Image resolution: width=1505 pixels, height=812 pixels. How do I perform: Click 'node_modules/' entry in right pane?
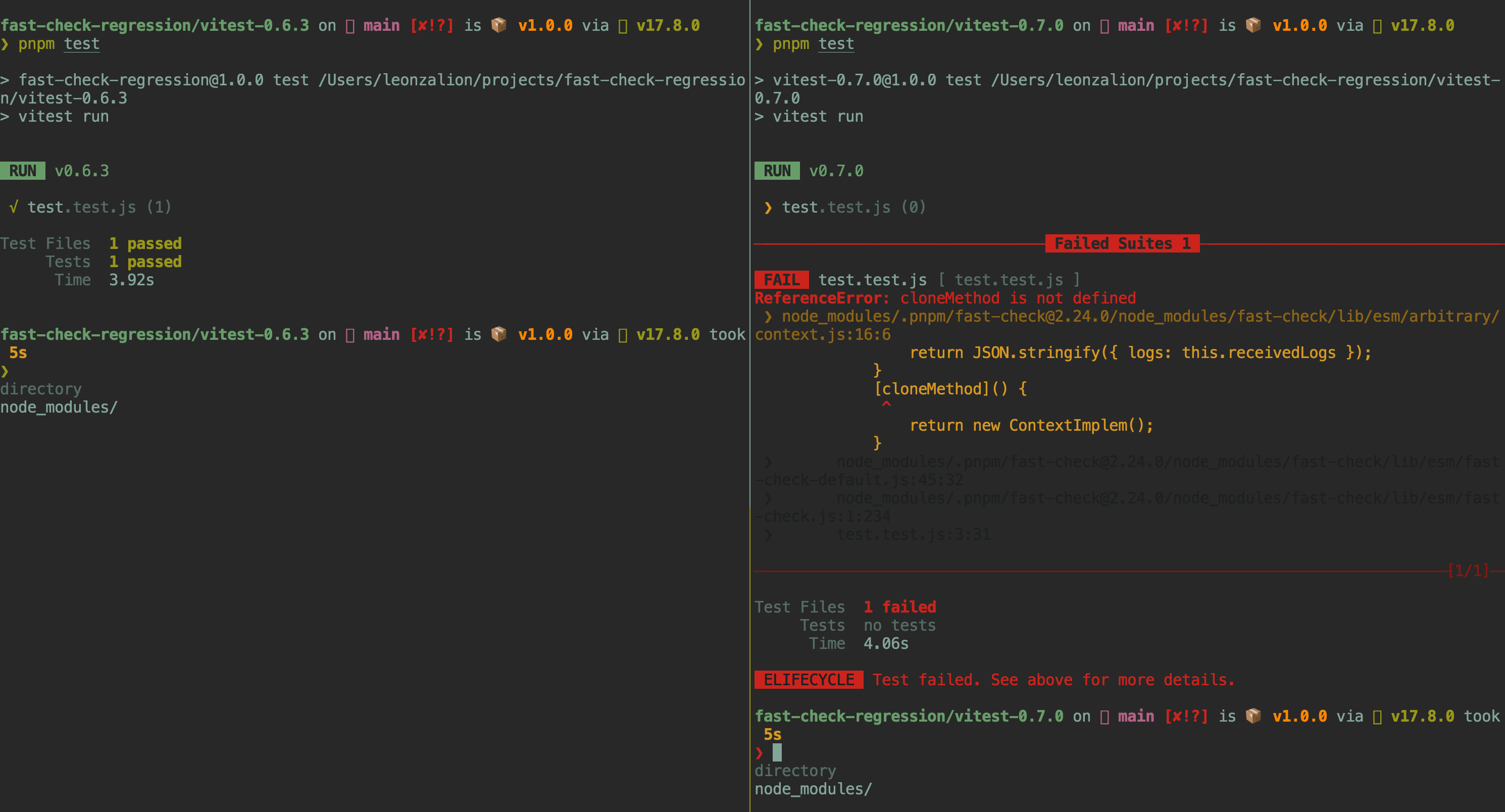tap(813, 789)
